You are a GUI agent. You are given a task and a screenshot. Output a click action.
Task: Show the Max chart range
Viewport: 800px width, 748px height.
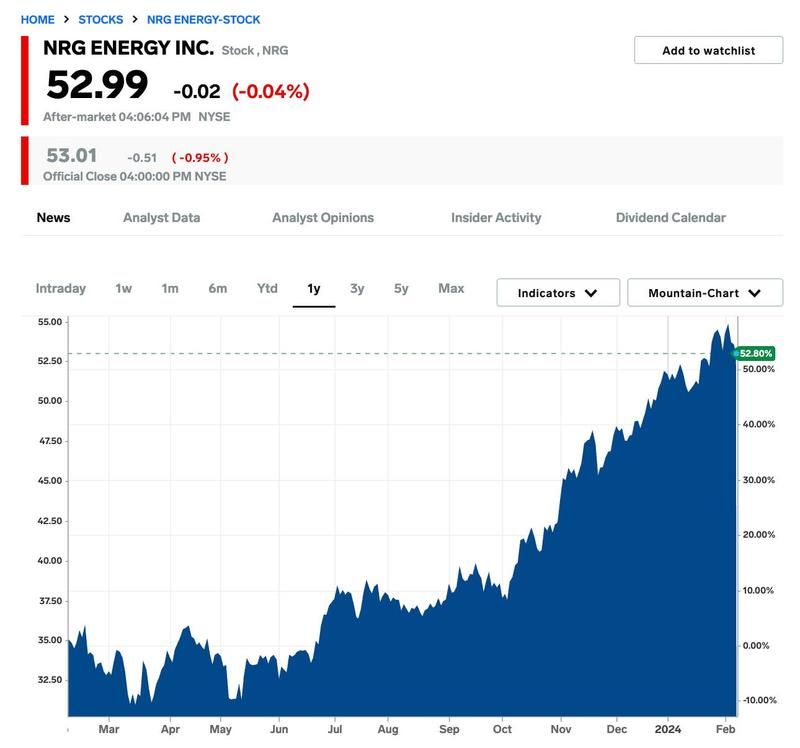(451, 288)
